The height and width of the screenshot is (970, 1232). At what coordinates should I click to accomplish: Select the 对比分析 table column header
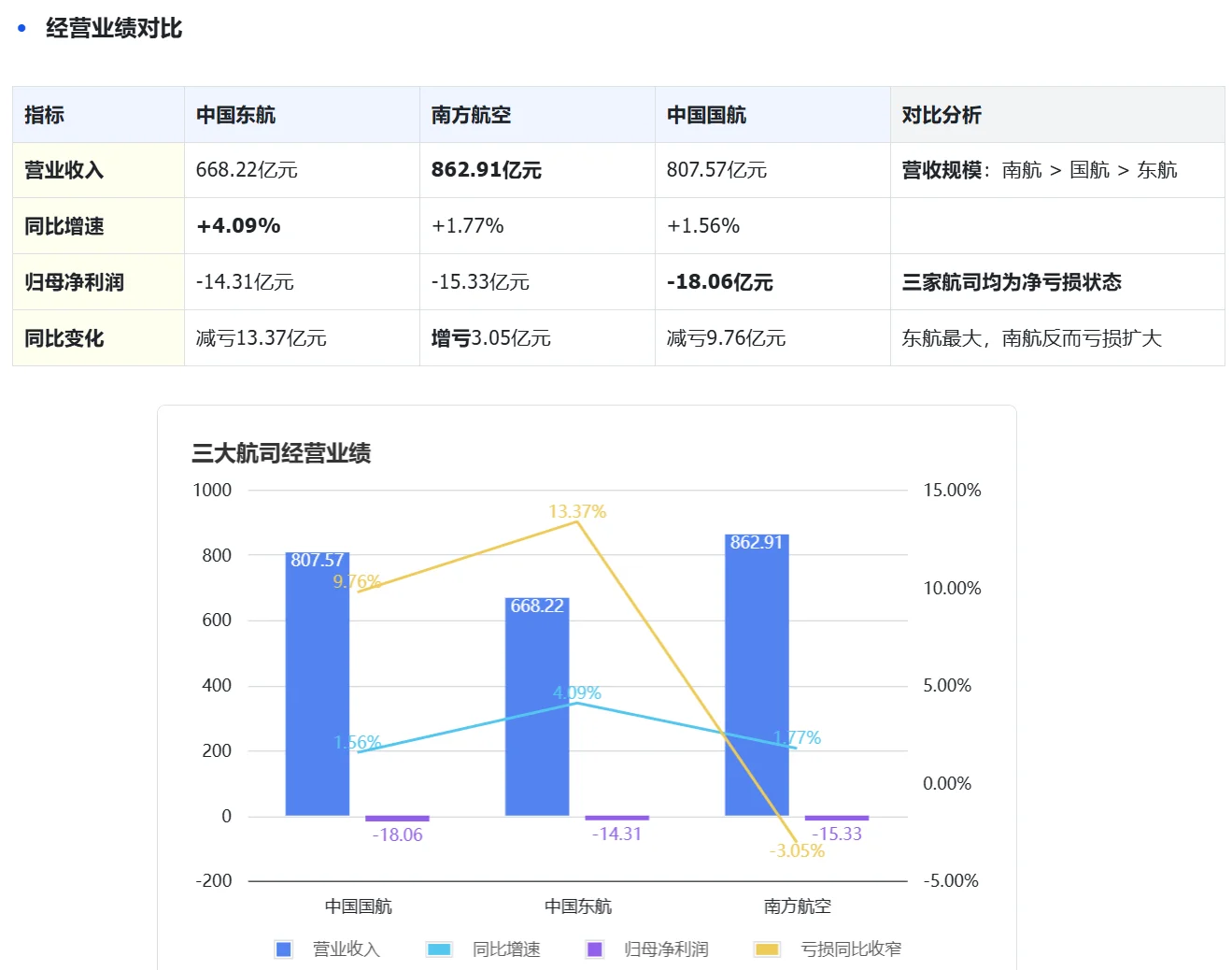(1057, 115)
